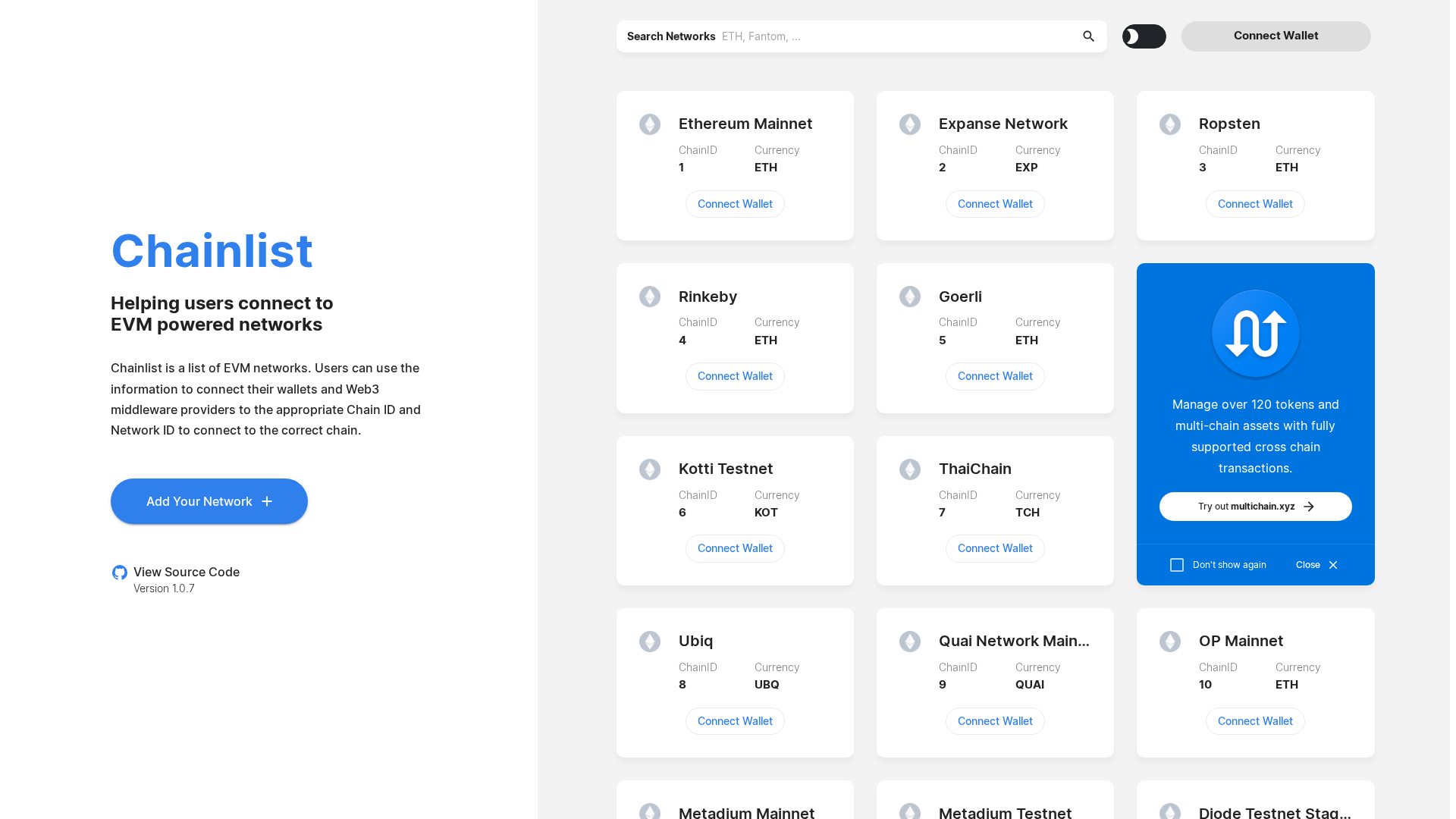This screenshot has width=1456, height=819.
Task: Connect wallet on OP Mainnet card
Action: pyautogui.click(x=1255, y=721)
